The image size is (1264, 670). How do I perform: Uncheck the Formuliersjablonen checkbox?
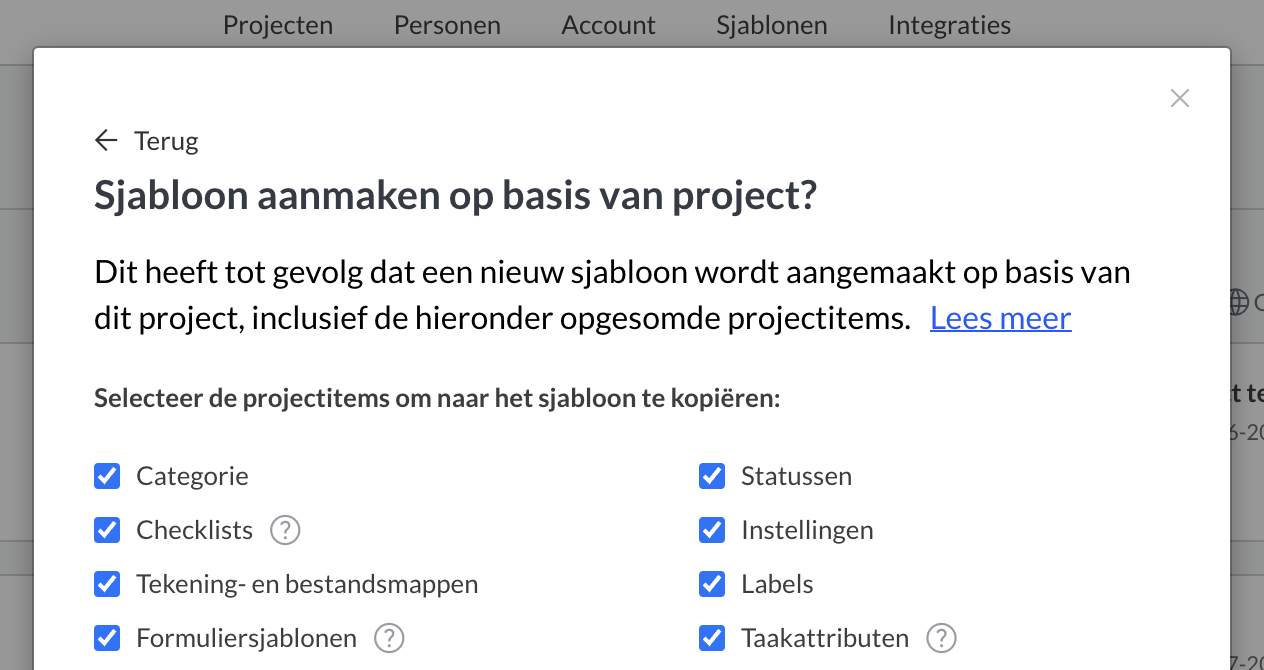coord(107,638)
